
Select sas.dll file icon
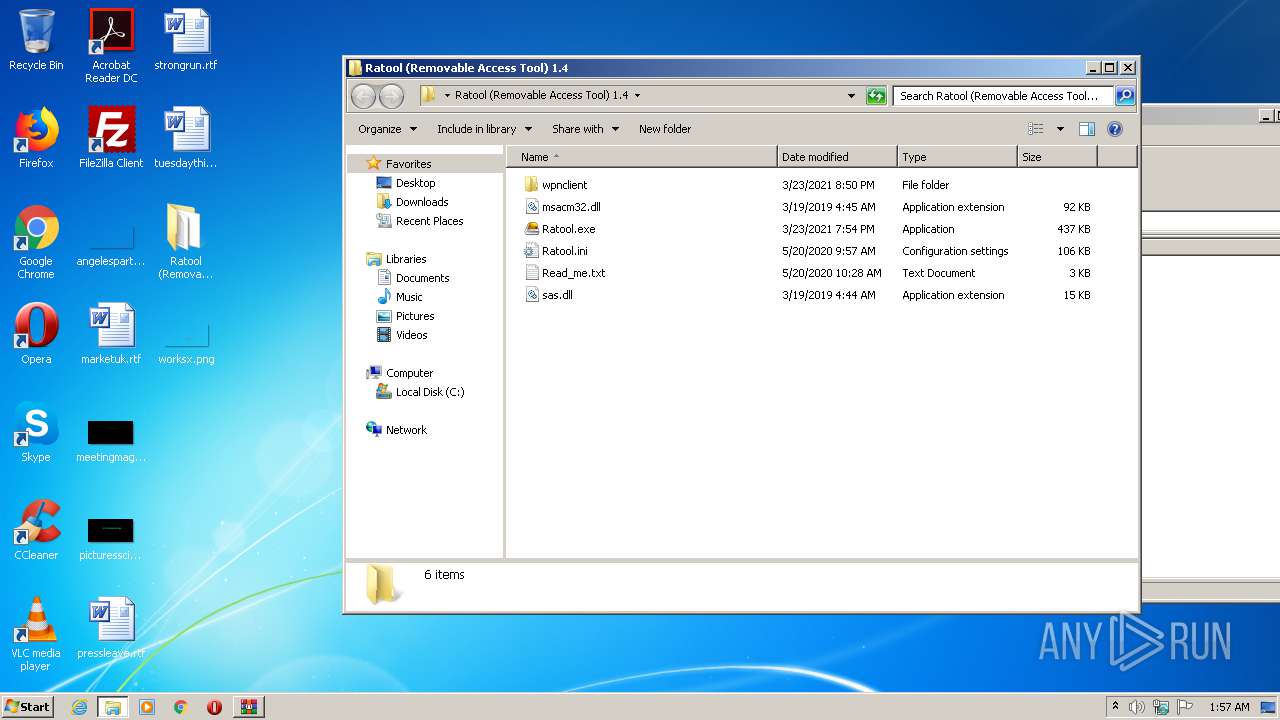coord(532,295)
